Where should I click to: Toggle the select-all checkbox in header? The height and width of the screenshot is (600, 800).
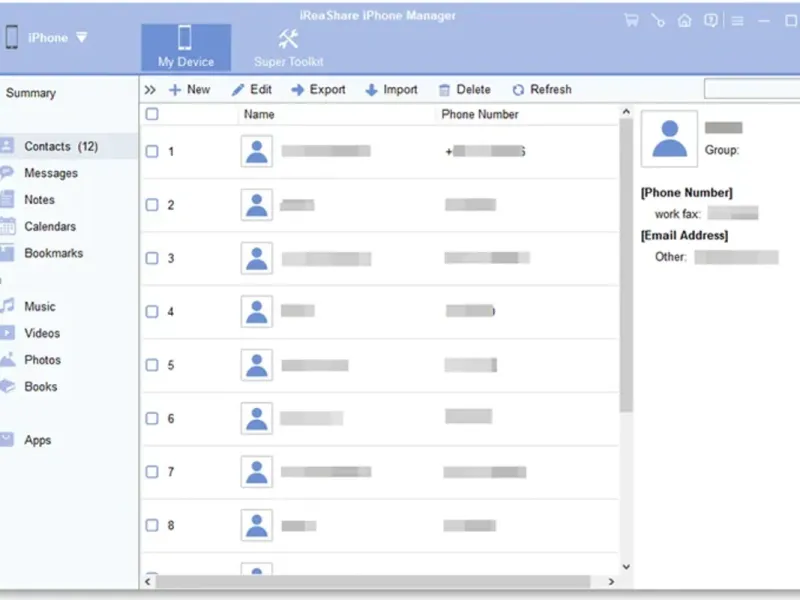point(152,114)
